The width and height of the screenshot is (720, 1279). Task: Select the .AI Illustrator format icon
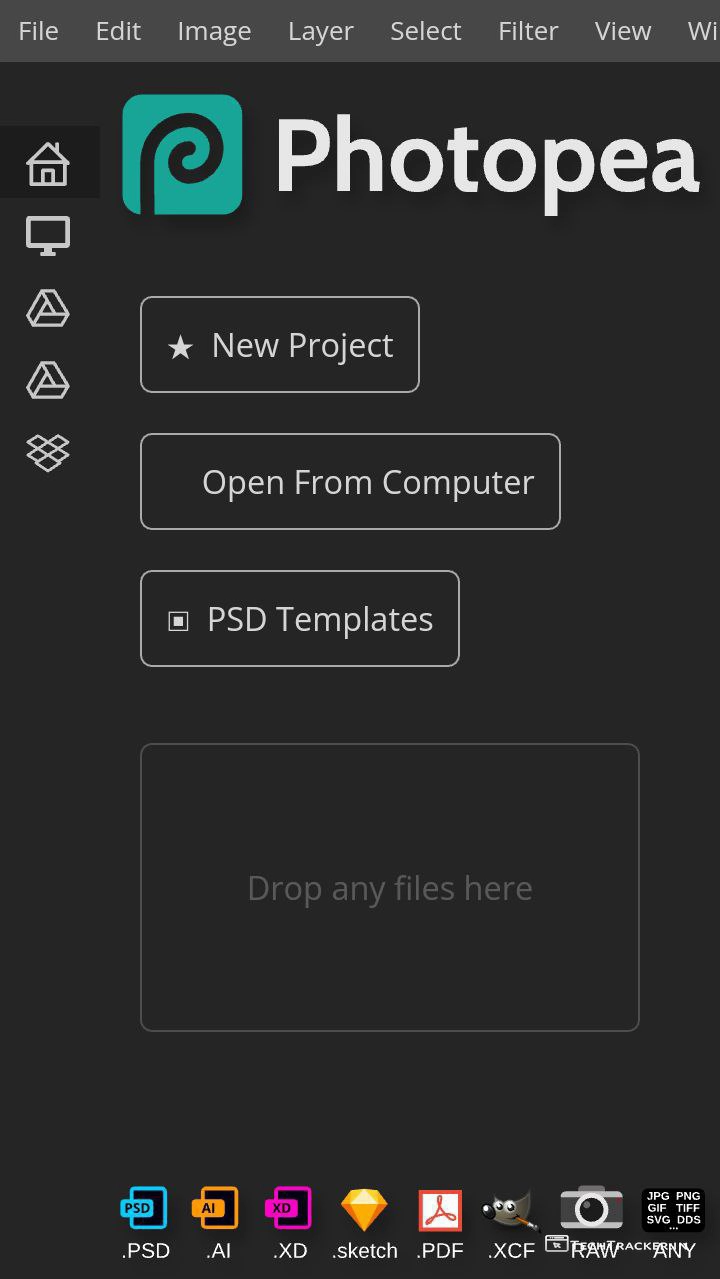(x=216, y=1208)
